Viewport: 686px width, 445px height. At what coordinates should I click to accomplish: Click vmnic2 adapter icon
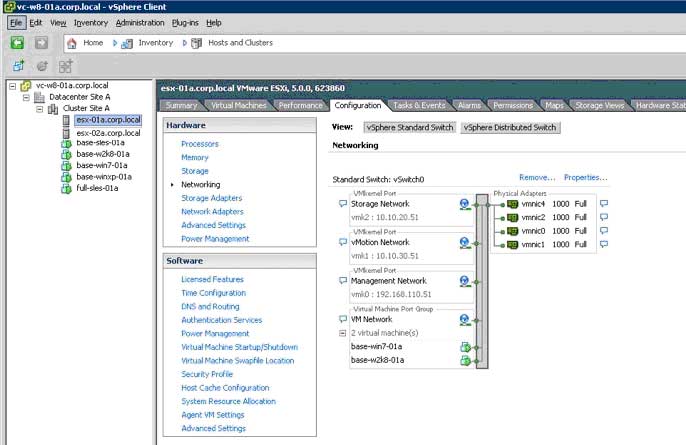[512, 217]
